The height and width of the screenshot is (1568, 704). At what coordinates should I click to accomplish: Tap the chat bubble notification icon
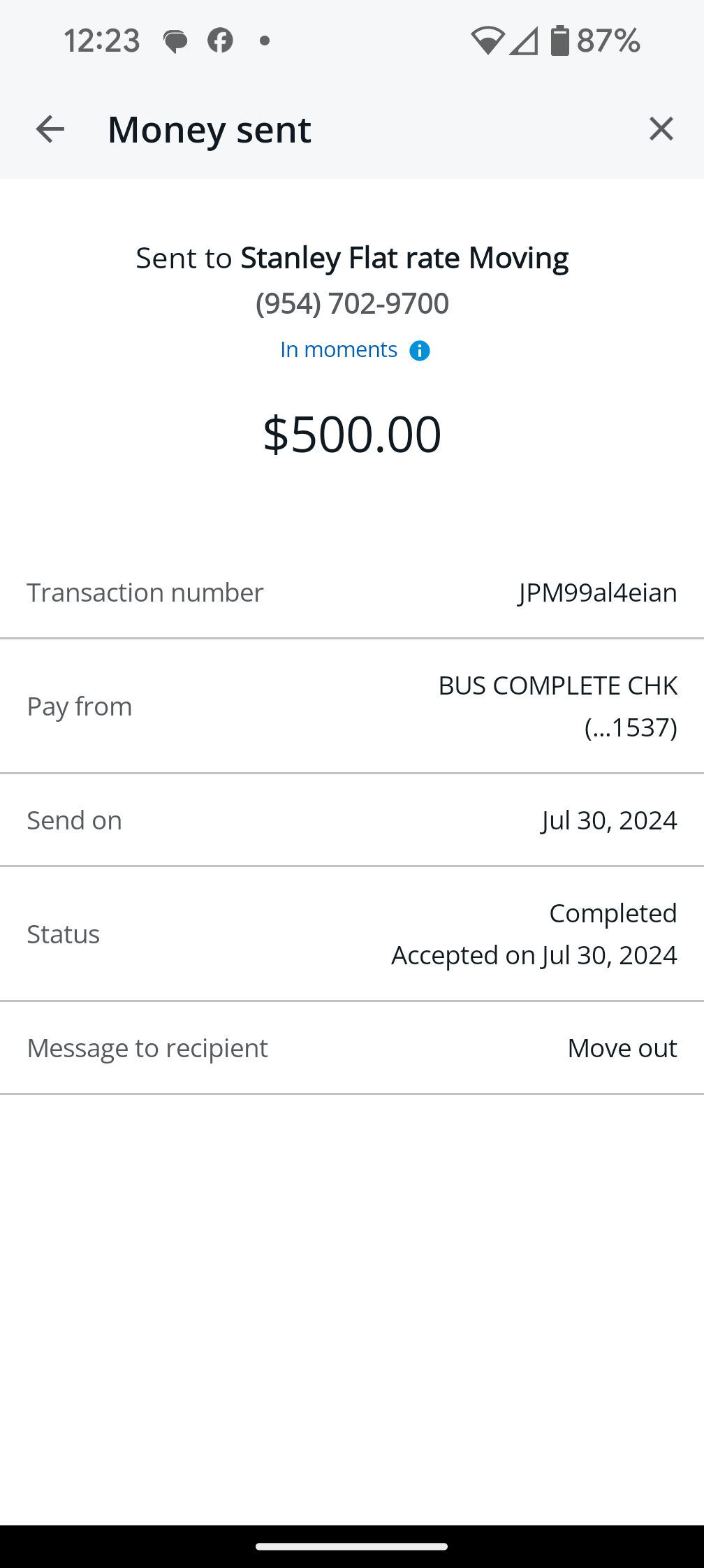[175, 42]
